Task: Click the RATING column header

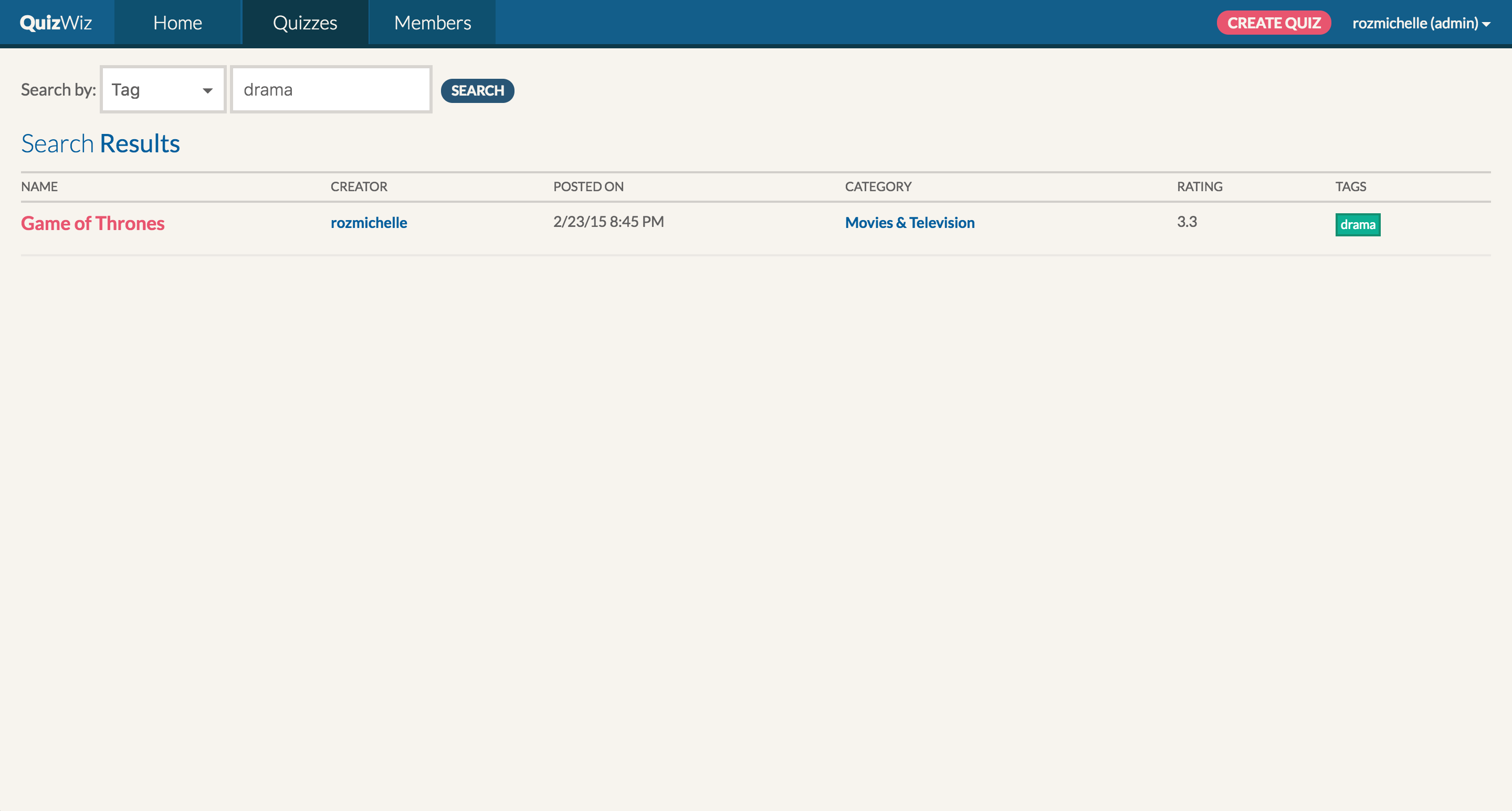Action: pyautogui.click(x=1199, y=187)
